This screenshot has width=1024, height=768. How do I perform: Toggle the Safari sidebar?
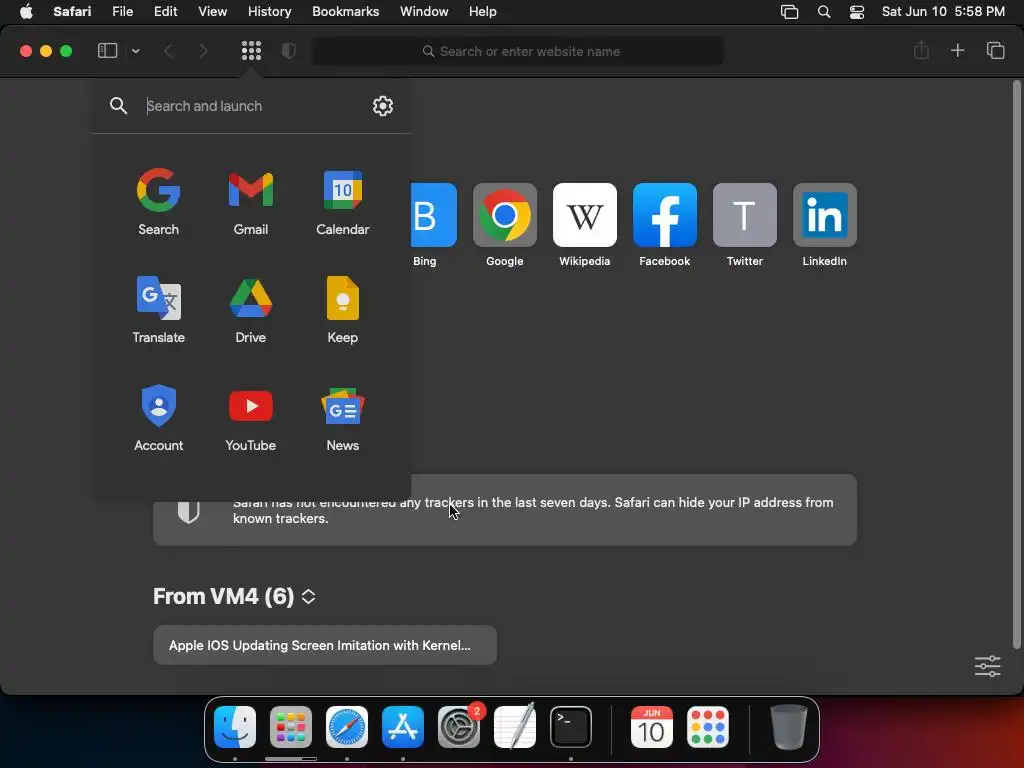click(107, 50)
